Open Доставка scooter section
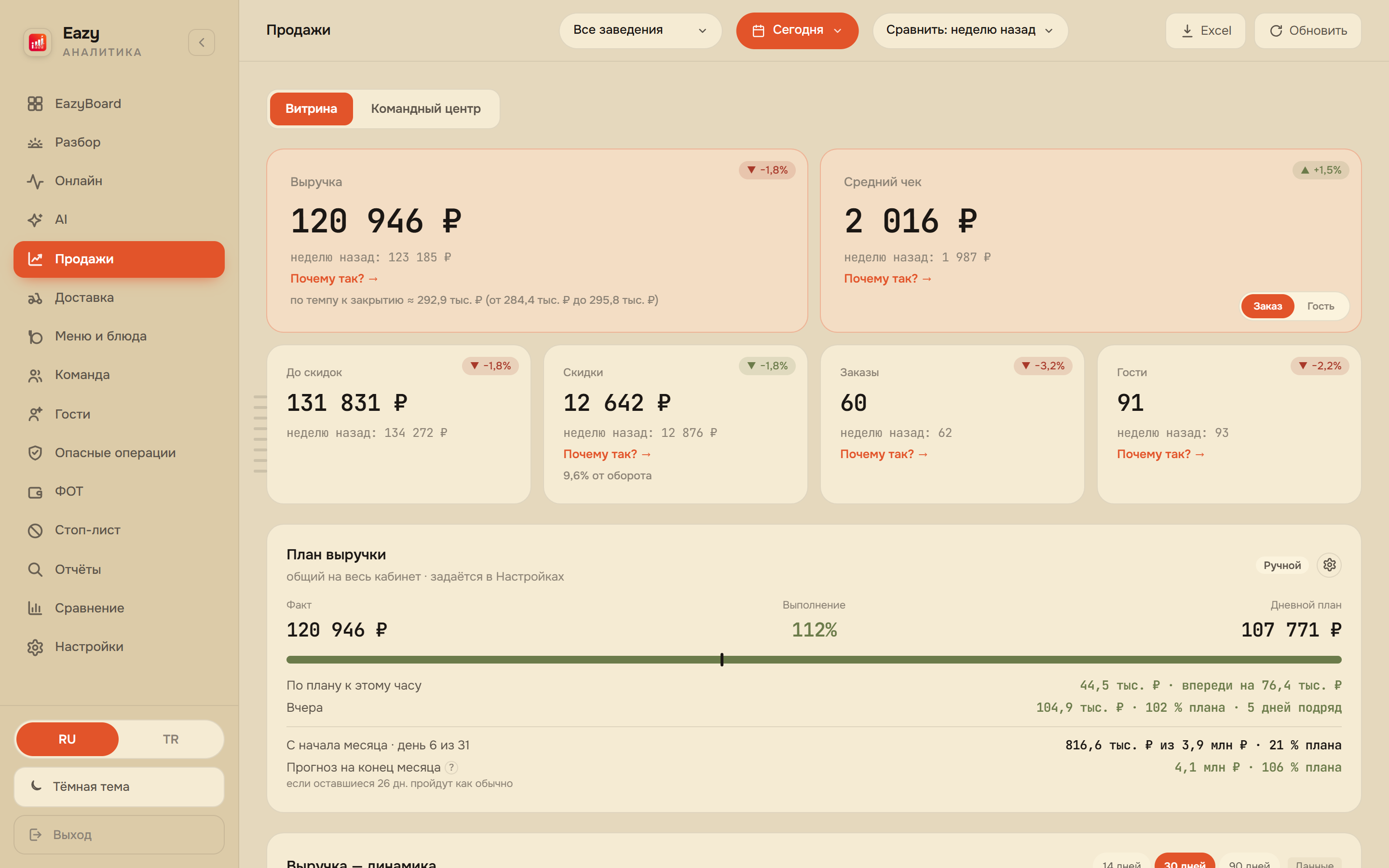This screenshot has width=1389, height=868. tap(119, 298)
